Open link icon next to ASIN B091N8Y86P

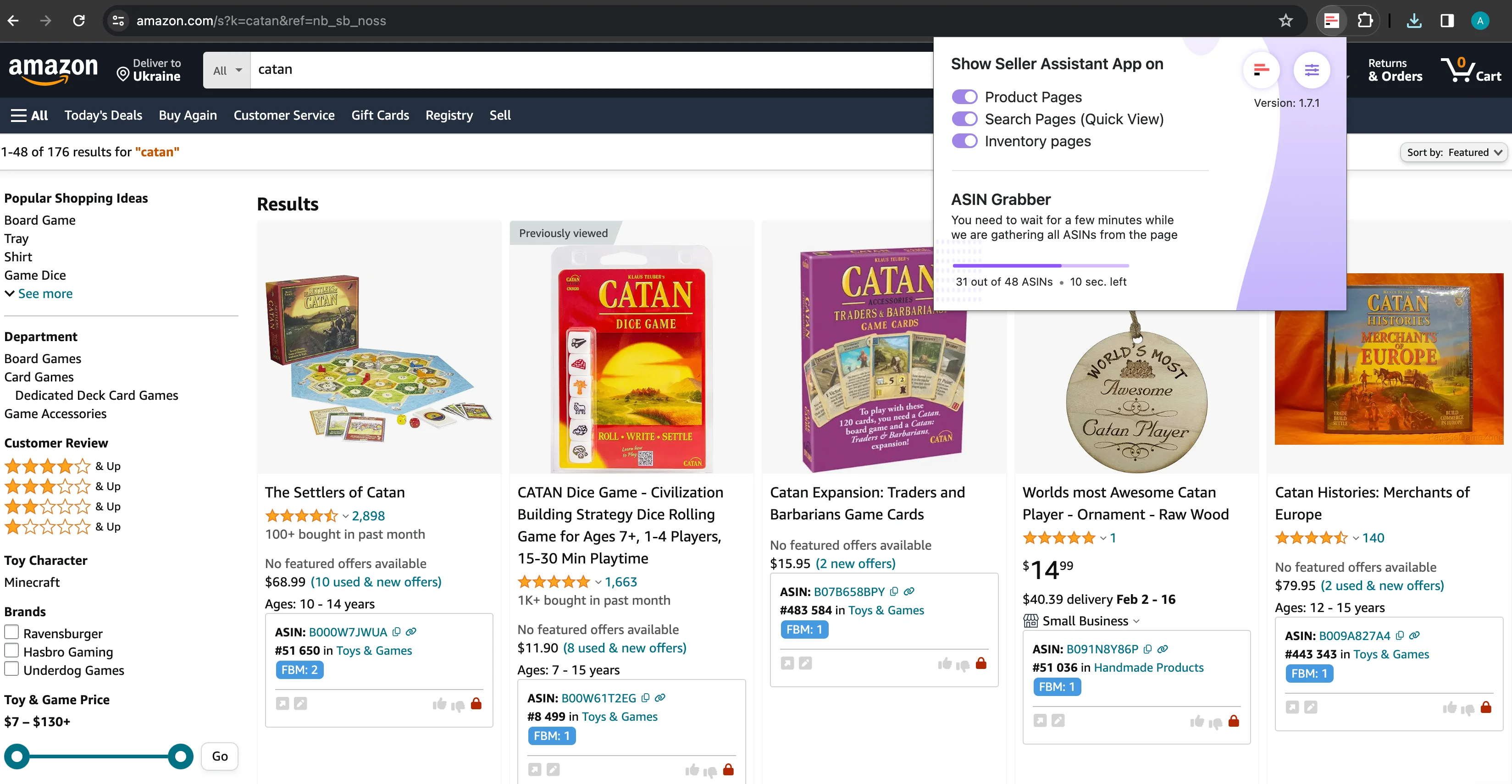[1163, 649]
